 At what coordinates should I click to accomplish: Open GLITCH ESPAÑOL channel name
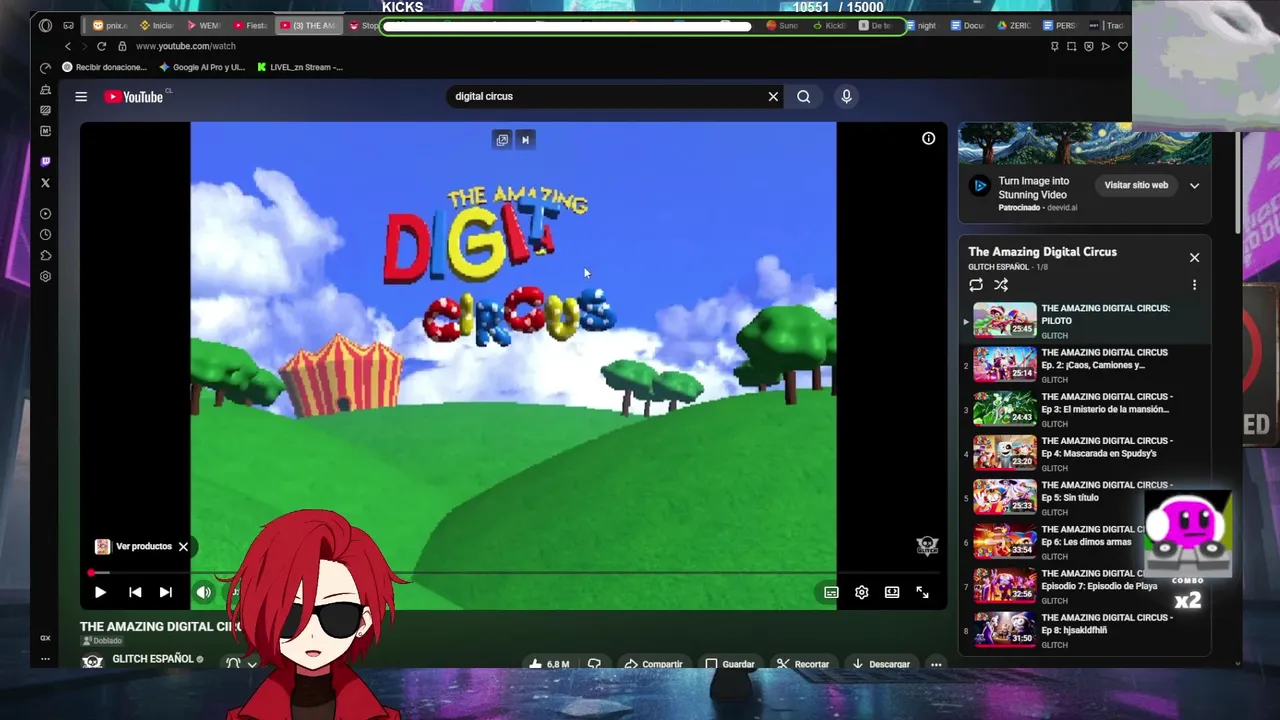click(x=153, y=659)
